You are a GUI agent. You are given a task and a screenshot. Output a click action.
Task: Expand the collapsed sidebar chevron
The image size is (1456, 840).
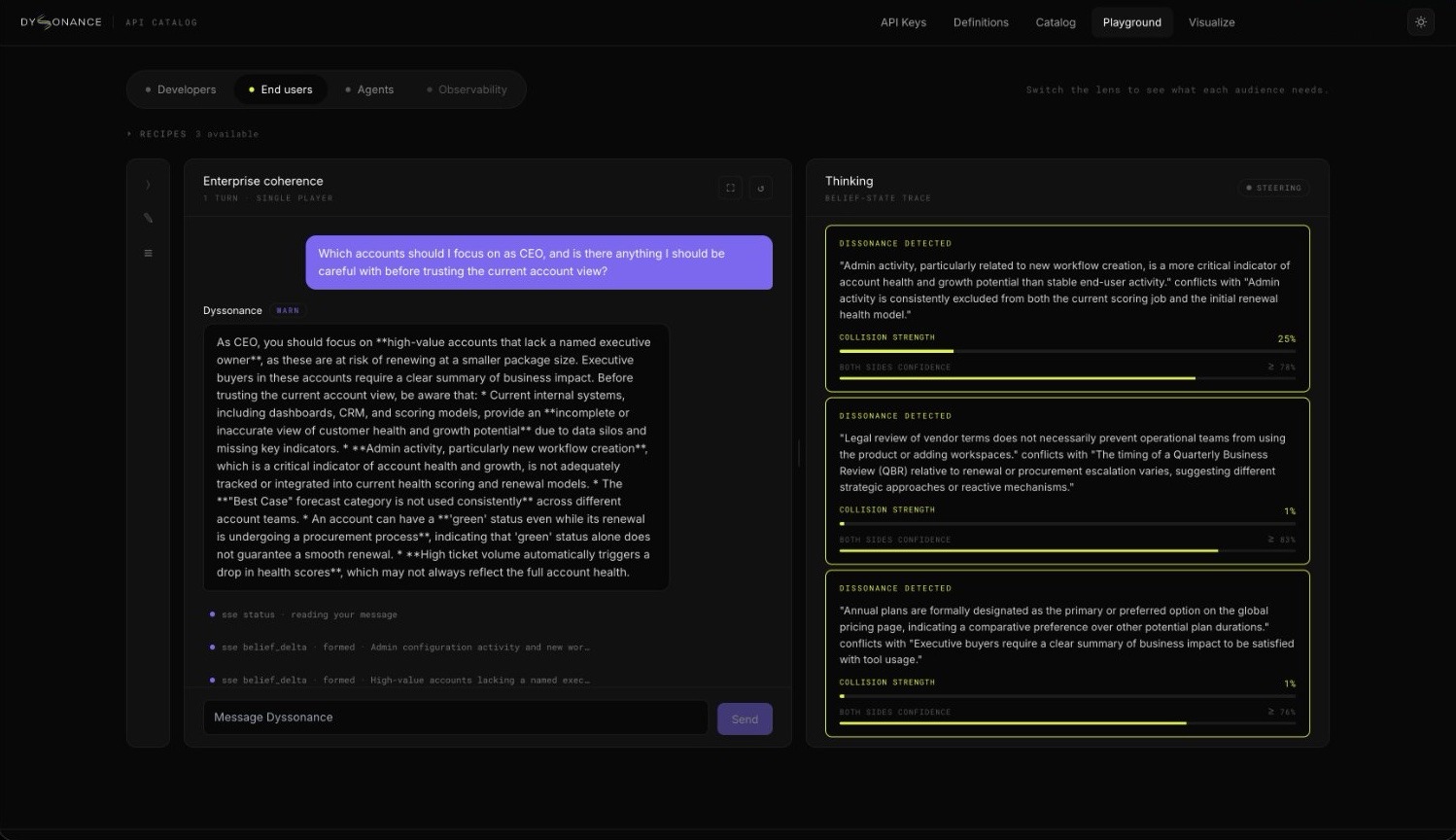point(148,185)
